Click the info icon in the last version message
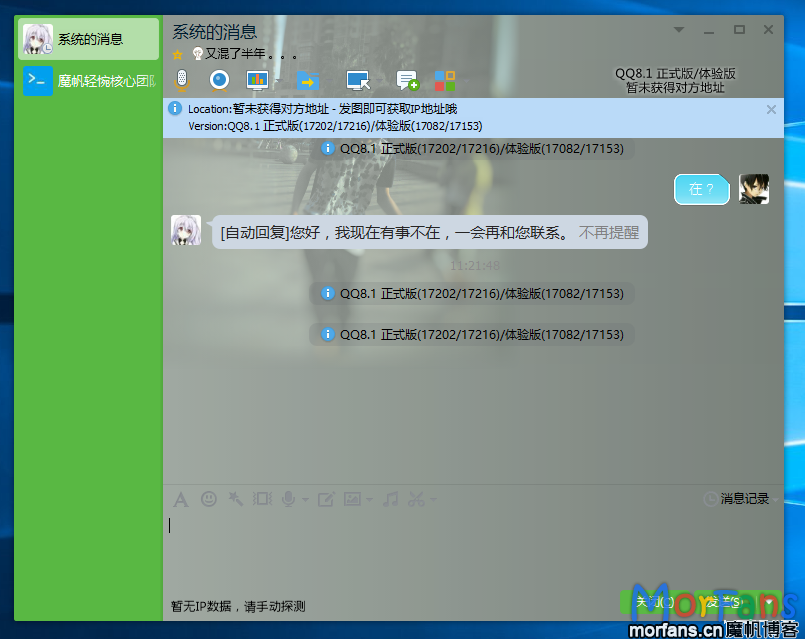Viewport: 805px width, 639px height. click(x=328, y=335)
